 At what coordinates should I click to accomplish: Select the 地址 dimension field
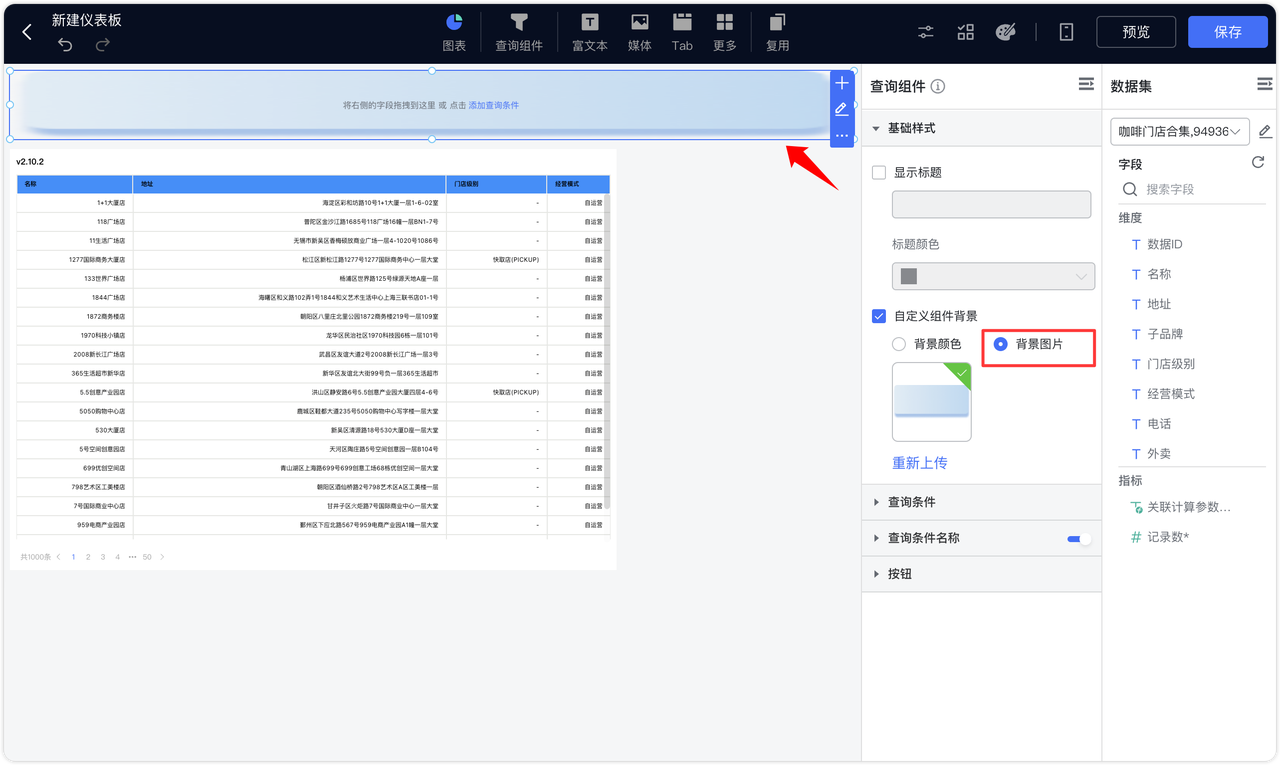[1159, 304]
